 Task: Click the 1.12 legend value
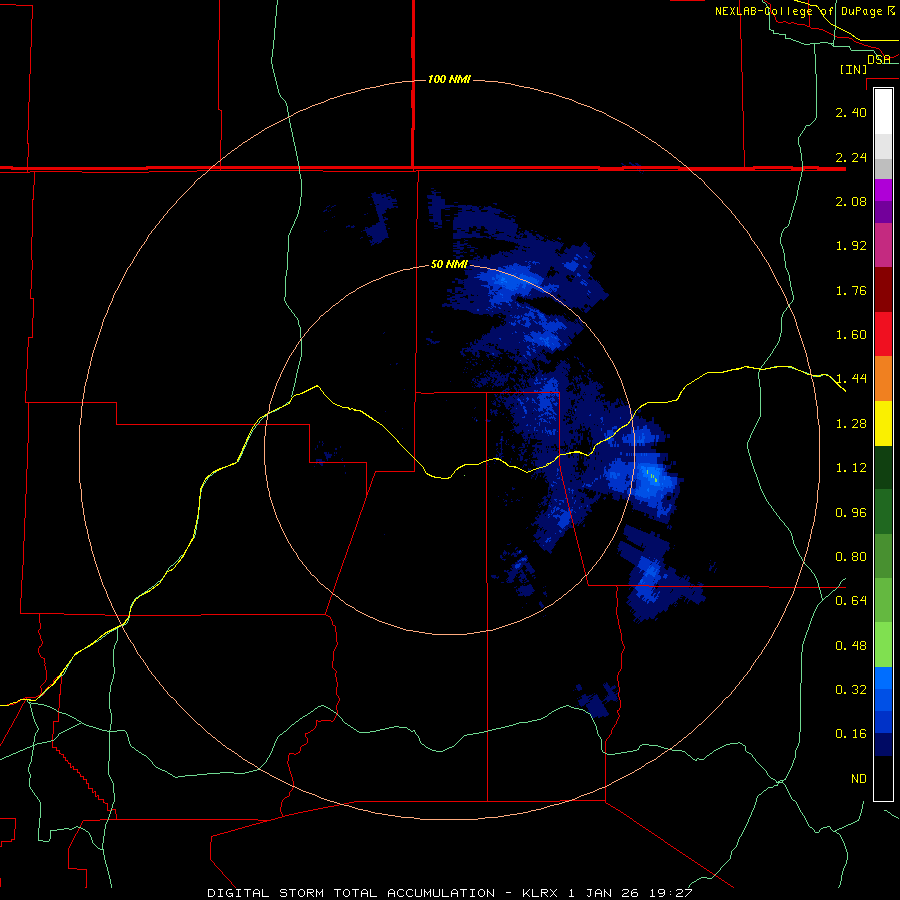point(851,468)
